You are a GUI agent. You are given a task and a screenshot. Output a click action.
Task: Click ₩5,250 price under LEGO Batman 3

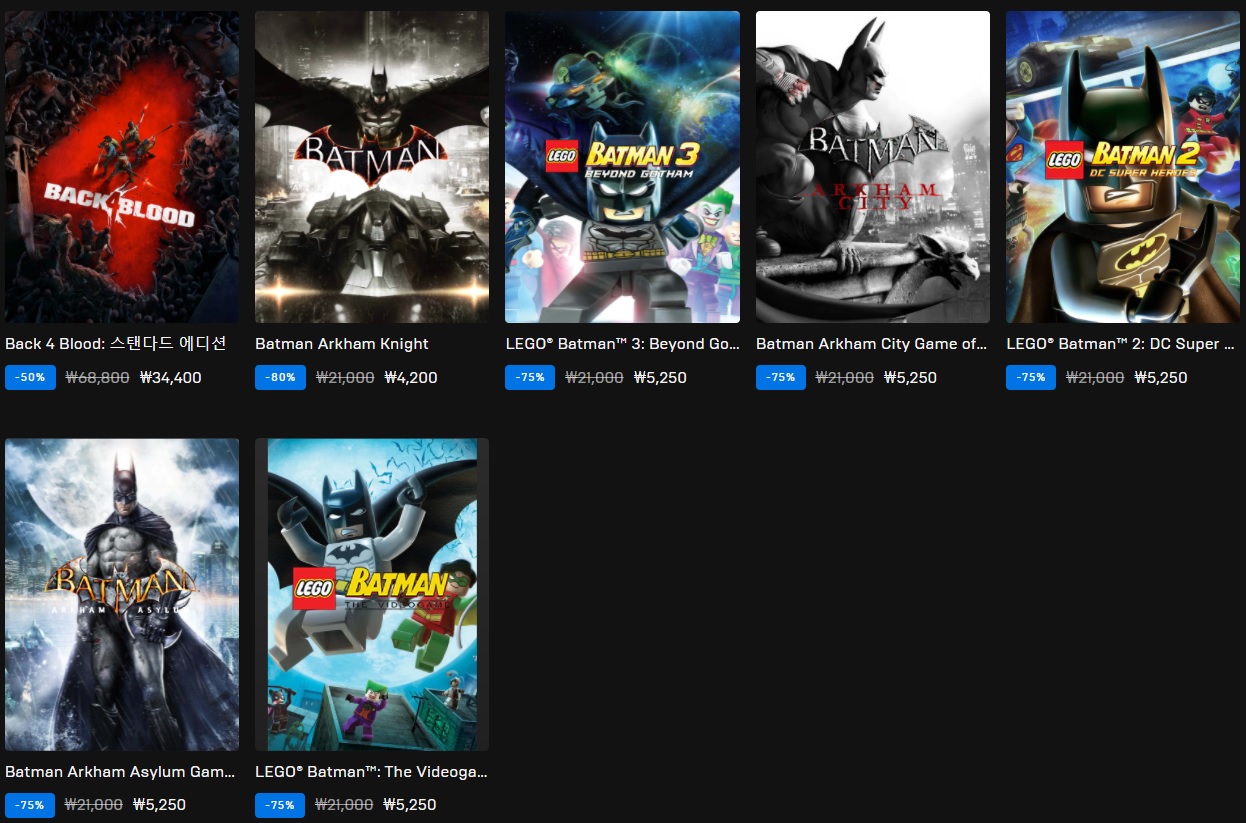[x=660, y=378]
